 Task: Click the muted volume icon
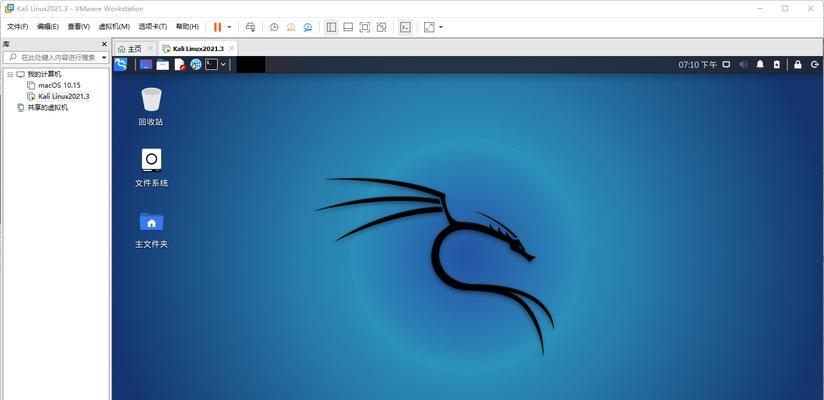click(x=743, y=65)
